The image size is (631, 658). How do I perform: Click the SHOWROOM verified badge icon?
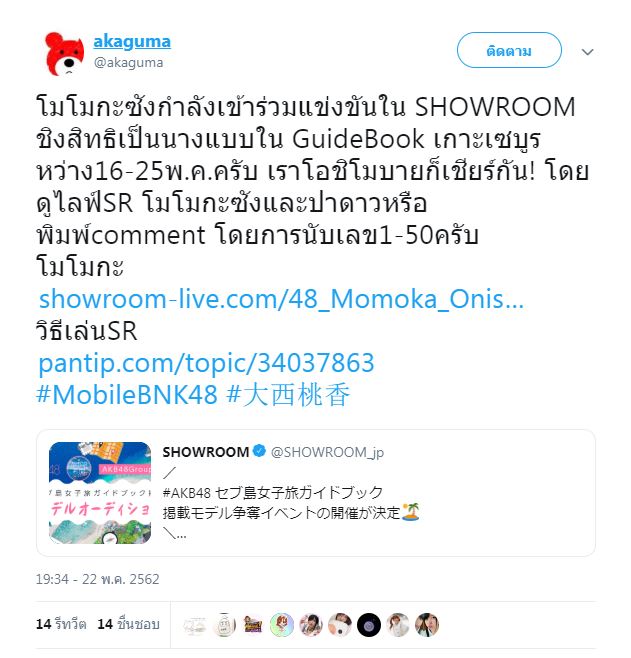click(x=259, y=452)
